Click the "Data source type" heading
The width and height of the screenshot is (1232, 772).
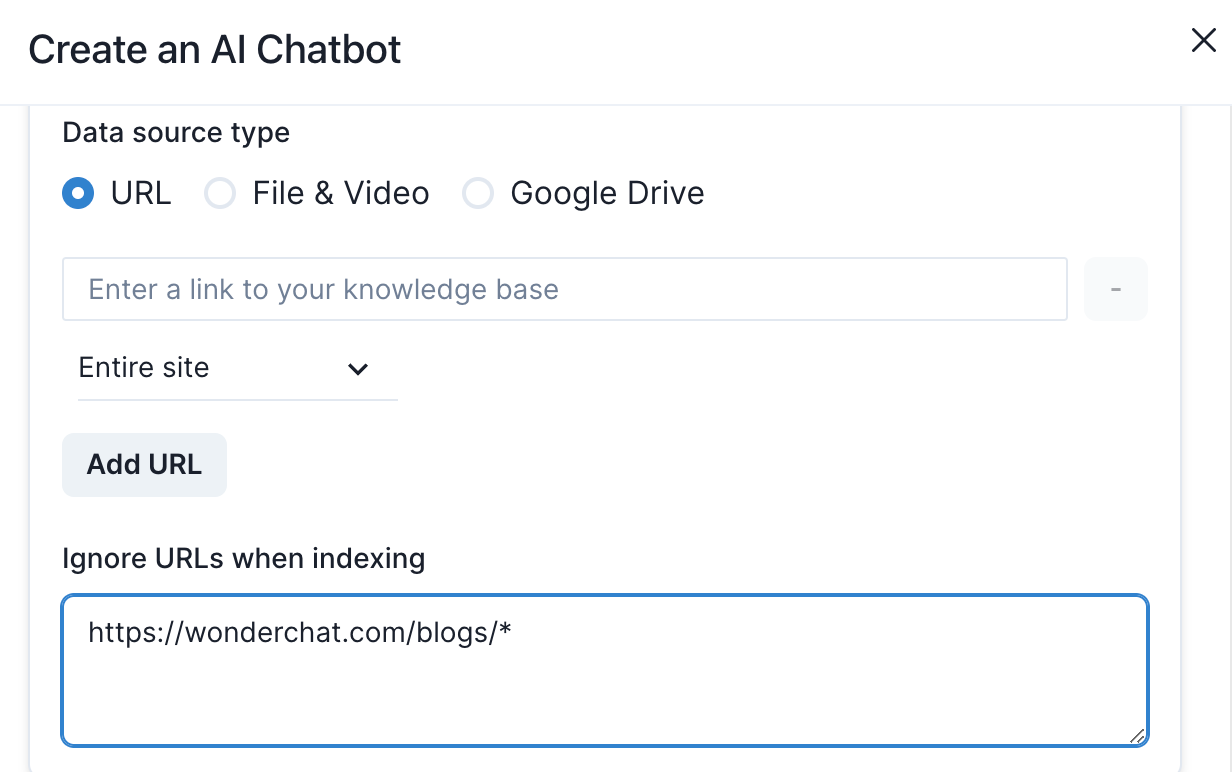coord(176,132)
